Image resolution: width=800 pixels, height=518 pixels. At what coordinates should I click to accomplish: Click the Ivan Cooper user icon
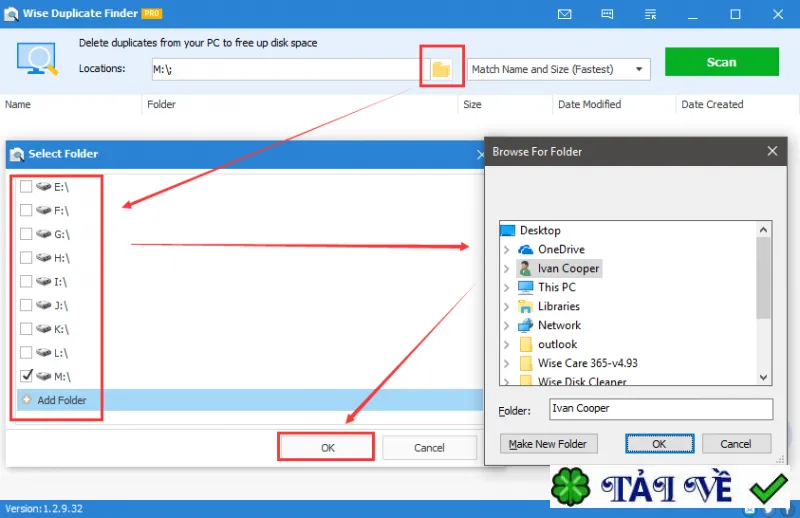pyautogui.click(x=525, y=268)
